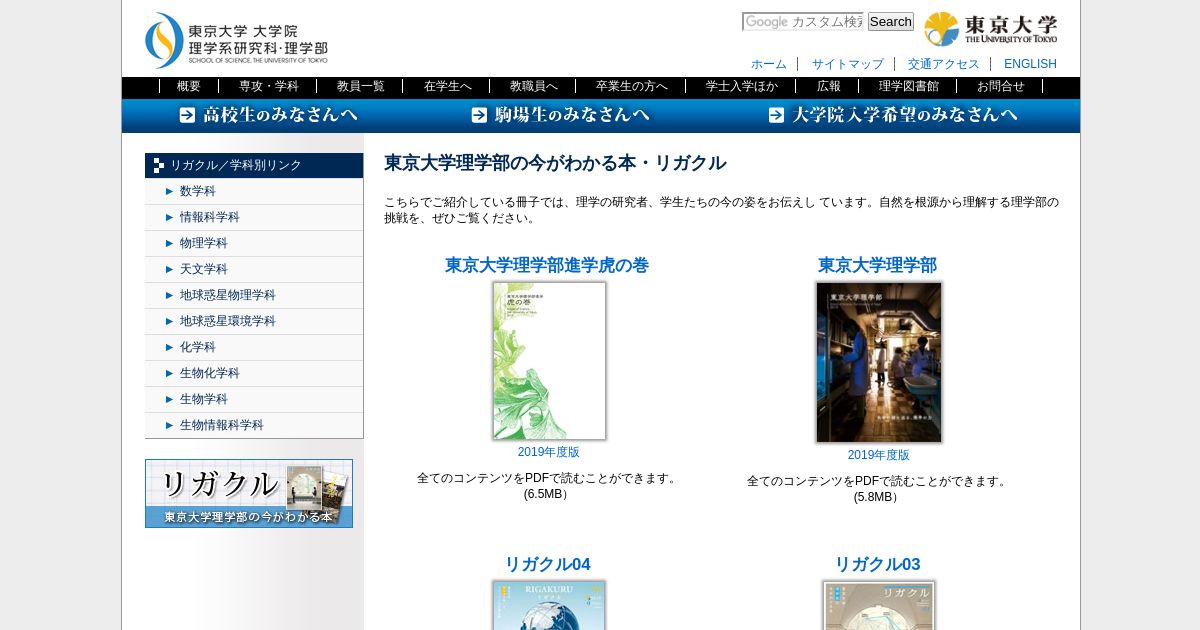Open the 地球惑星環境学科 sidebar link
The height and width of the screenshot is (630, 1200).
(x=228, y=321)
